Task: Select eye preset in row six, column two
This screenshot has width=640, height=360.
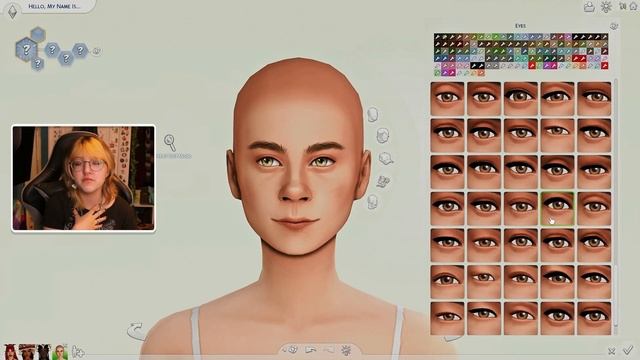Action: 484,282
